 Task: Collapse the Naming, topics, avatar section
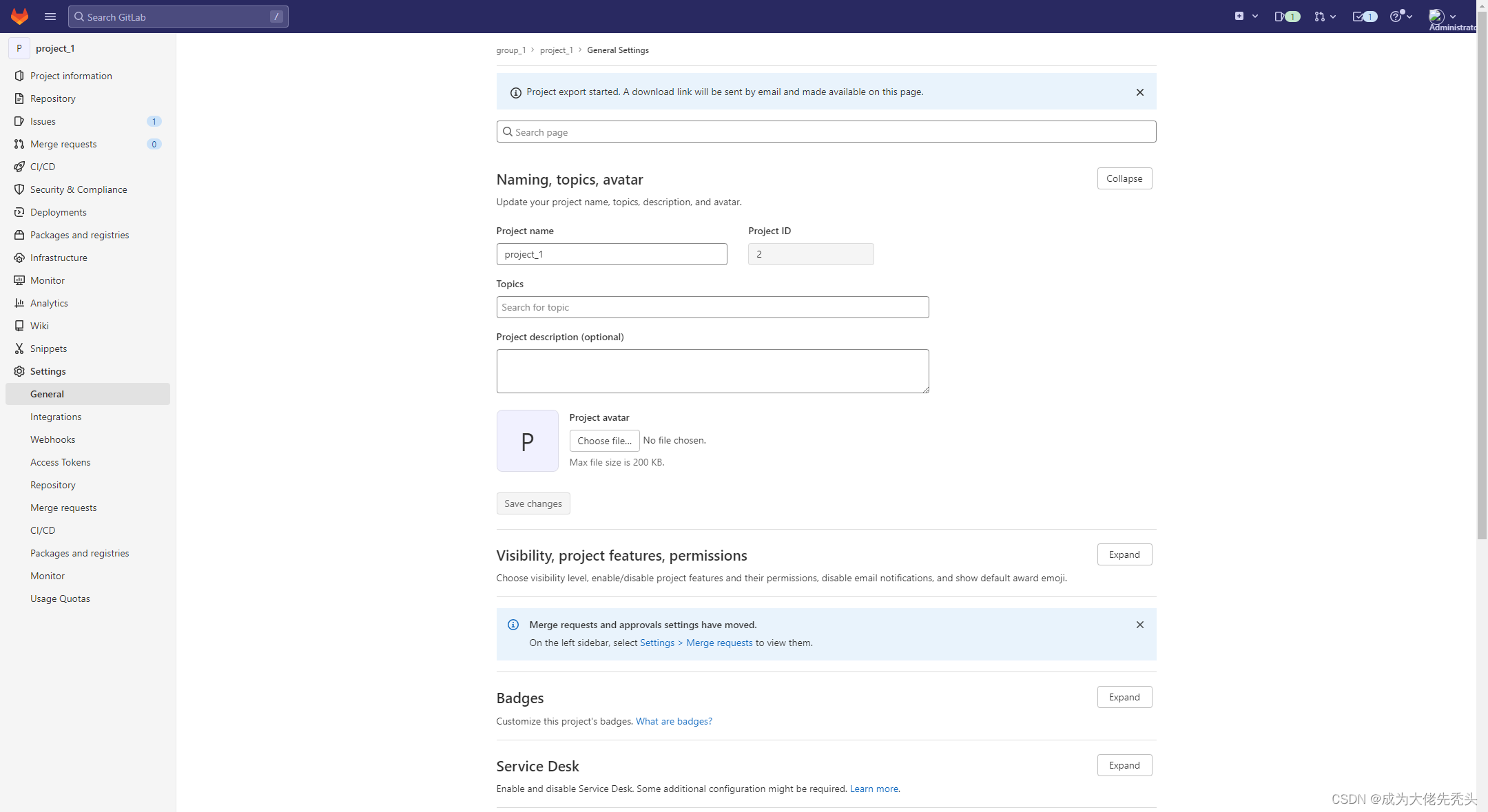(1124, 178)
